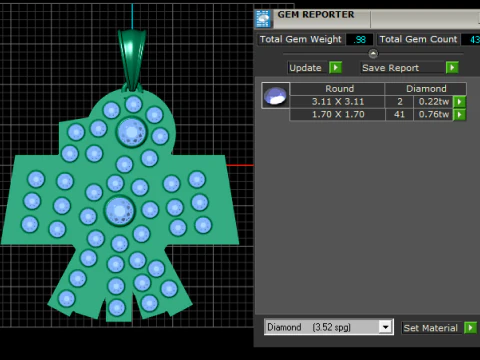Click the green arrow beside Update
The image size is (480, 360).
click(x=335, y=68)
